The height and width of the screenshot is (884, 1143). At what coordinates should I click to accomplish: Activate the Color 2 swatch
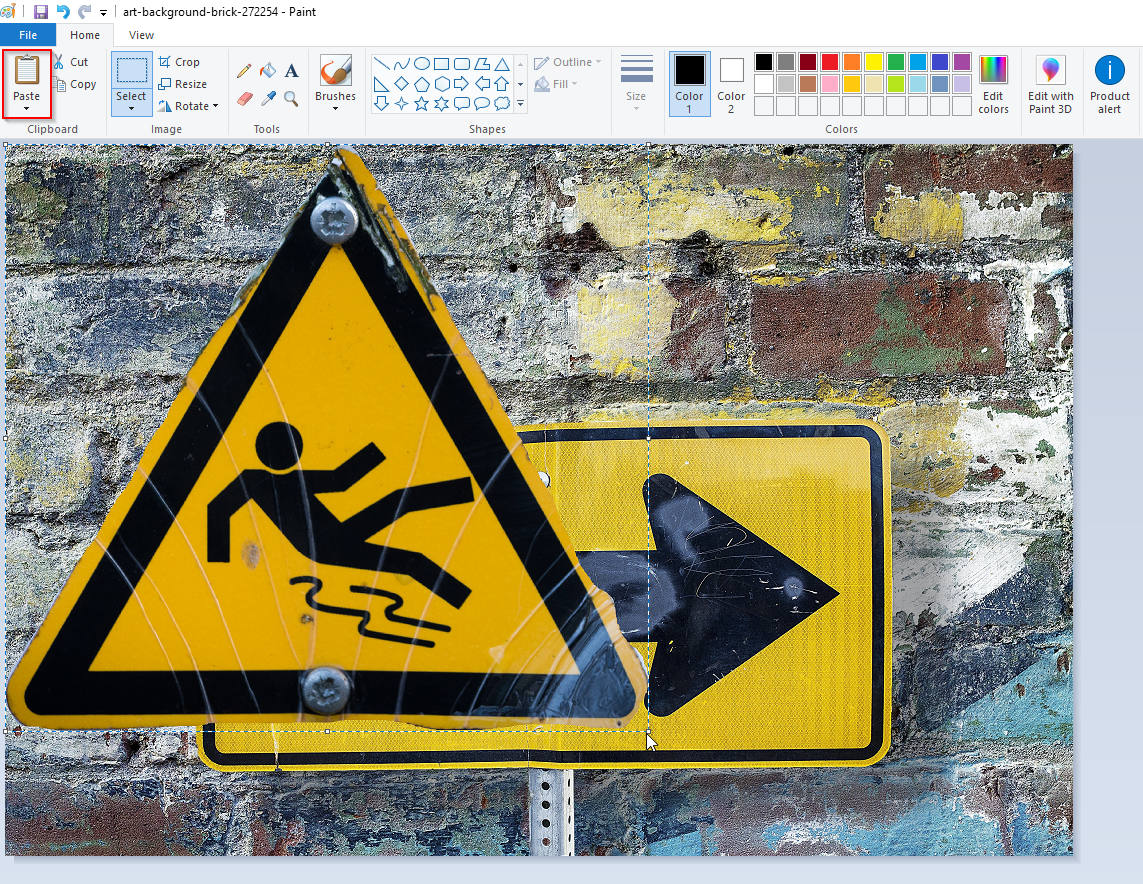click(x=731, y=82)
